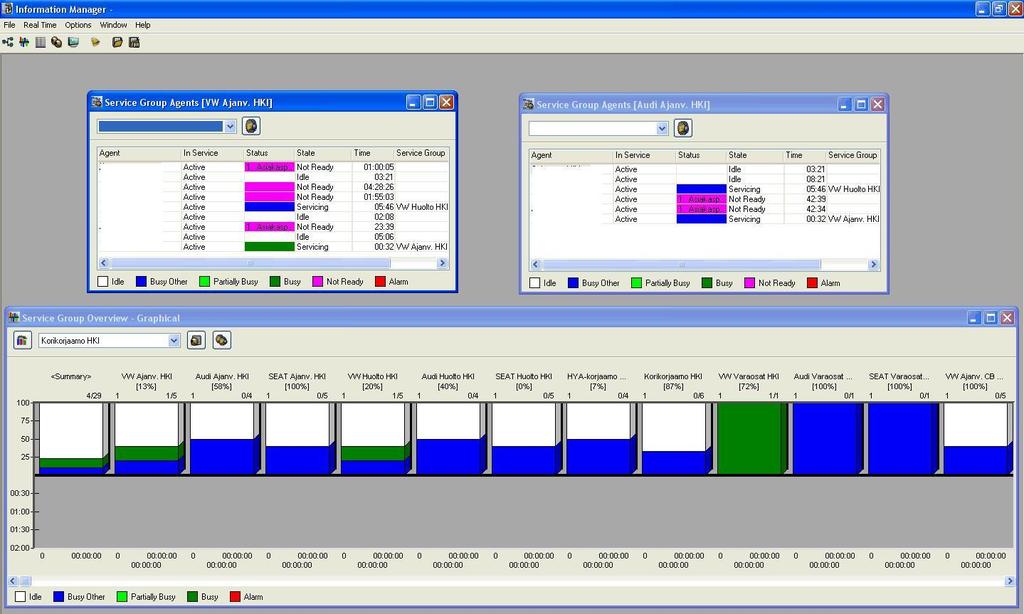Click the gray table grid toolbar icon
The height and width of the screenshot is (614, 1024).
40,42
